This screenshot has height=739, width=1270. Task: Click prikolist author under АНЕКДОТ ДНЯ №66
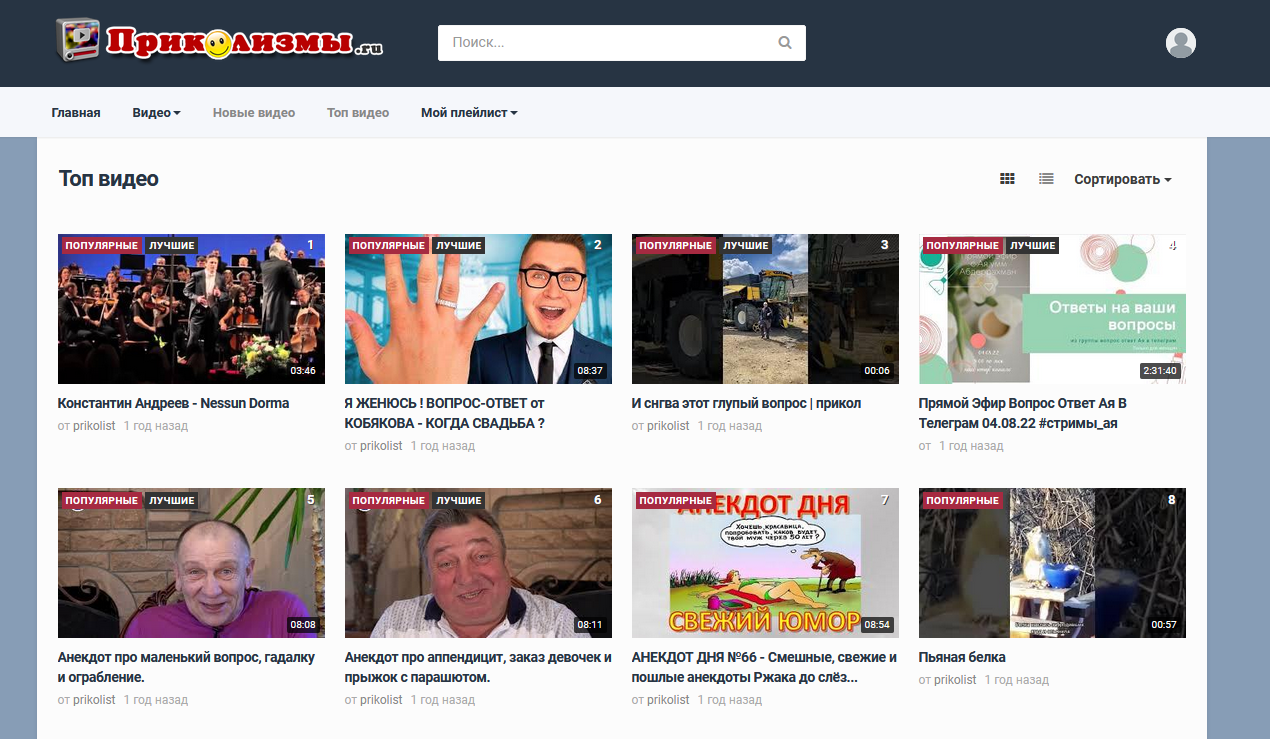coord(668,700)
